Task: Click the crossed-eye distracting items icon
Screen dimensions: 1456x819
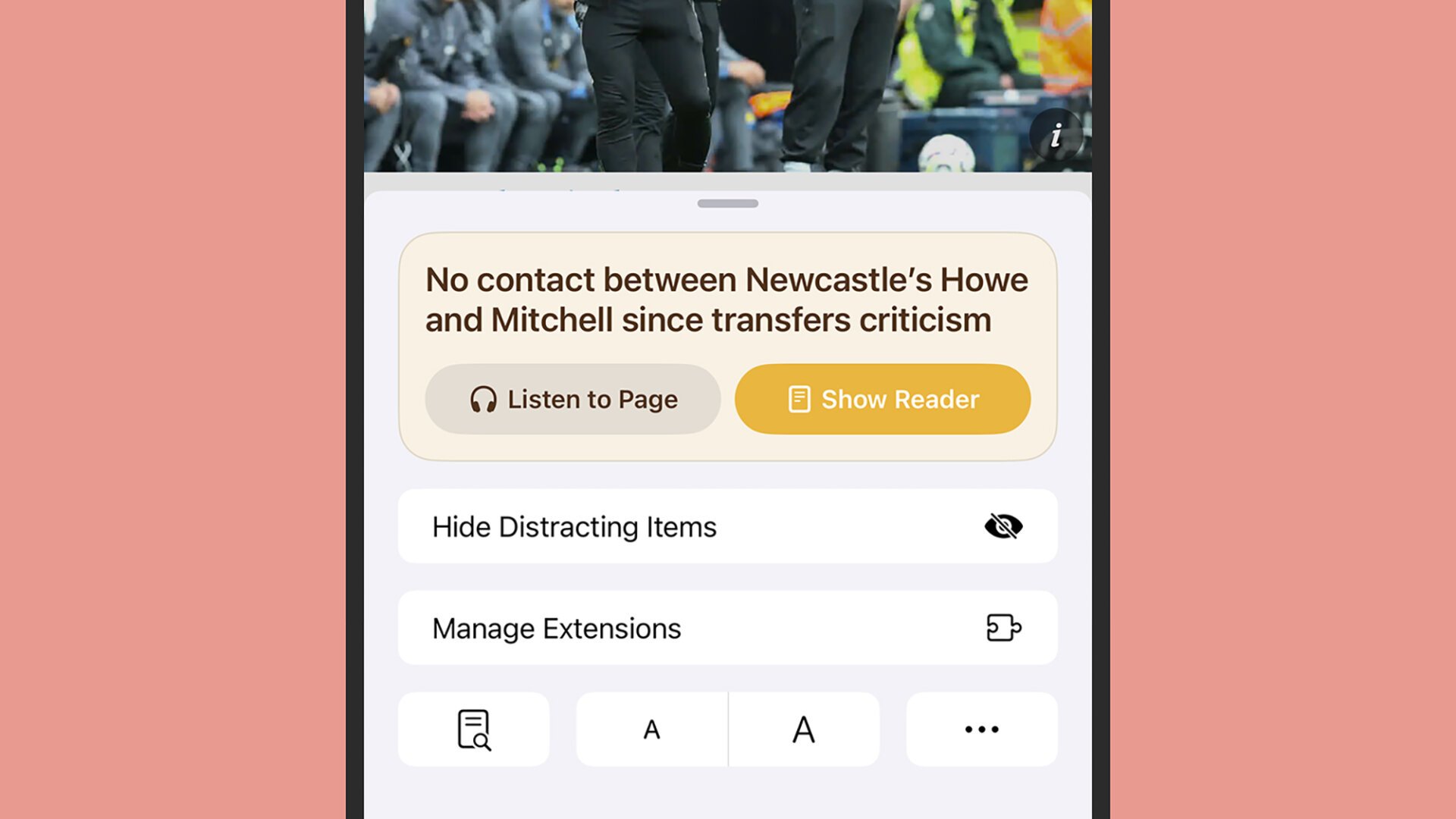Action: point(1003,526)
